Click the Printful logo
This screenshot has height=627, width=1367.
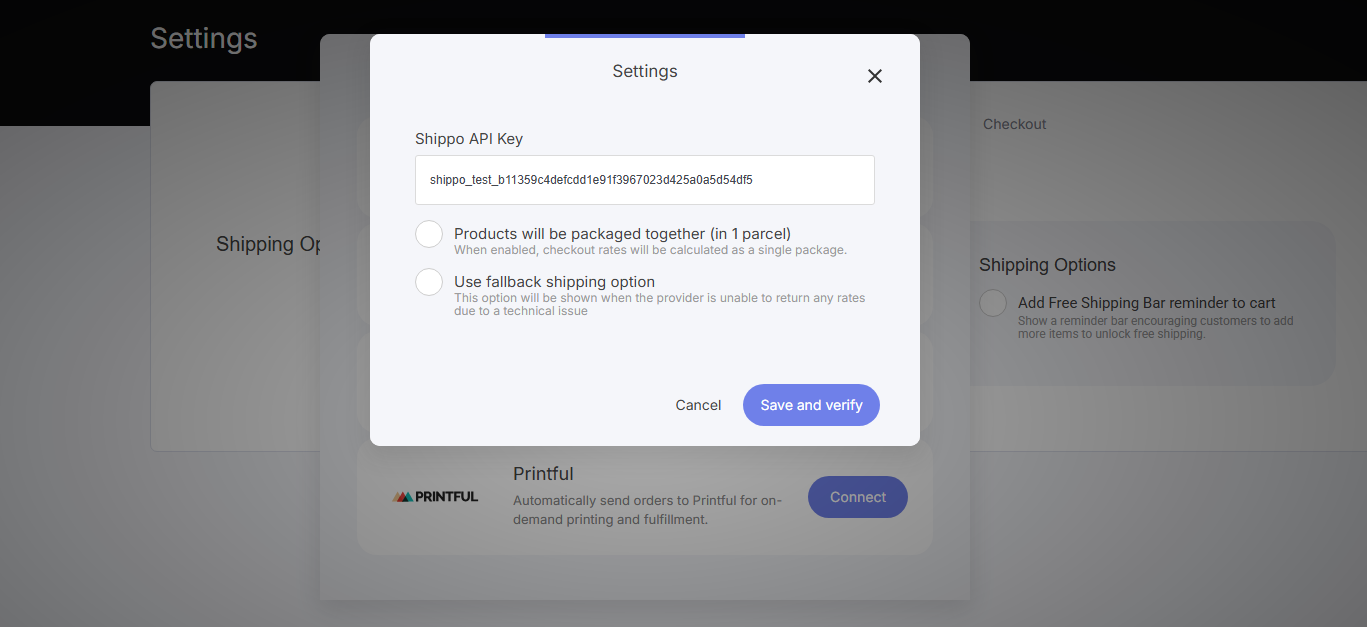435,496
